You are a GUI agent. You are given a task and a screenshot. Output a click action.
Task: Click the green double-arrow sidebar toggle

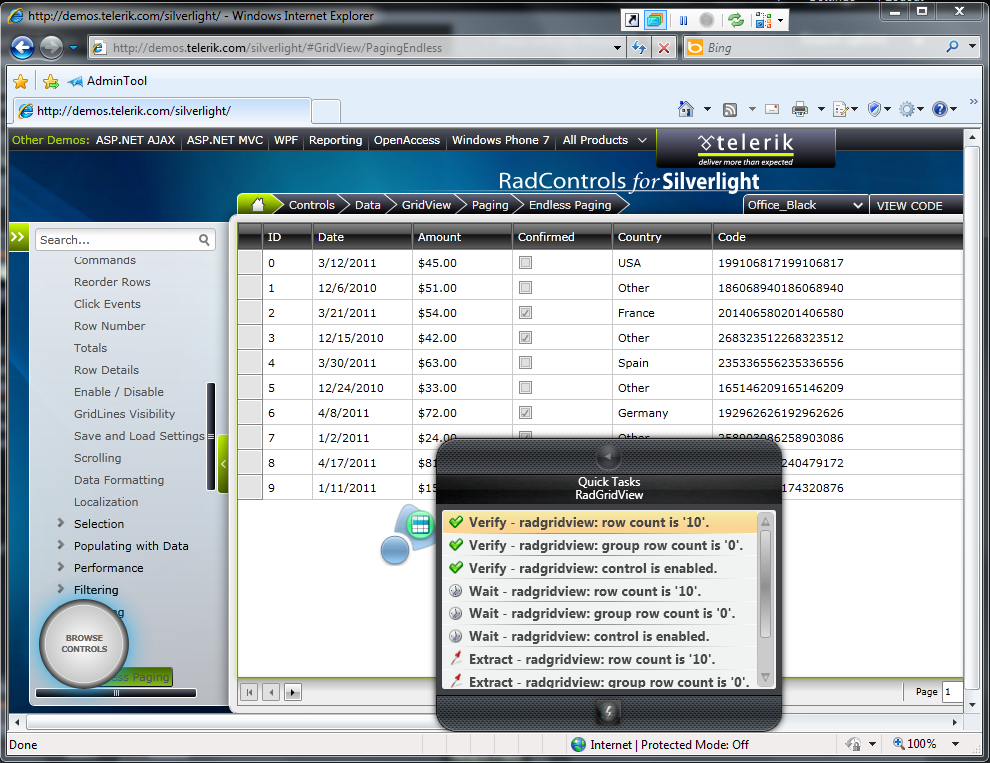[18, 237]
